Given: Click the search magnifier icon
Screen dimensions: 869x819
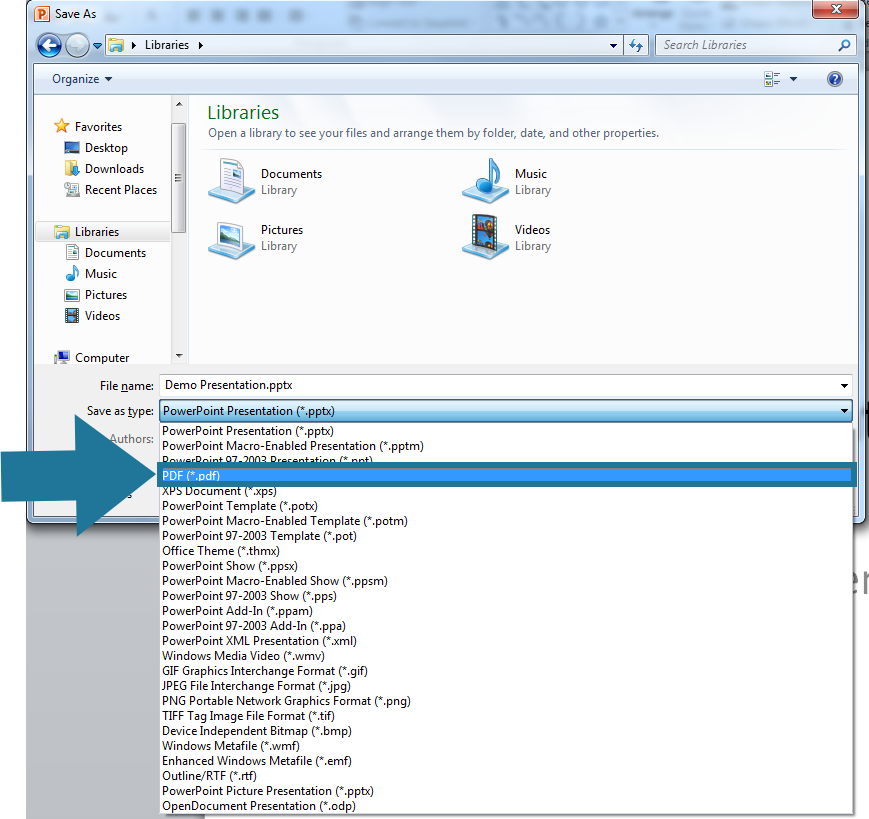Looking at the screenshot, I should (844, 45).
